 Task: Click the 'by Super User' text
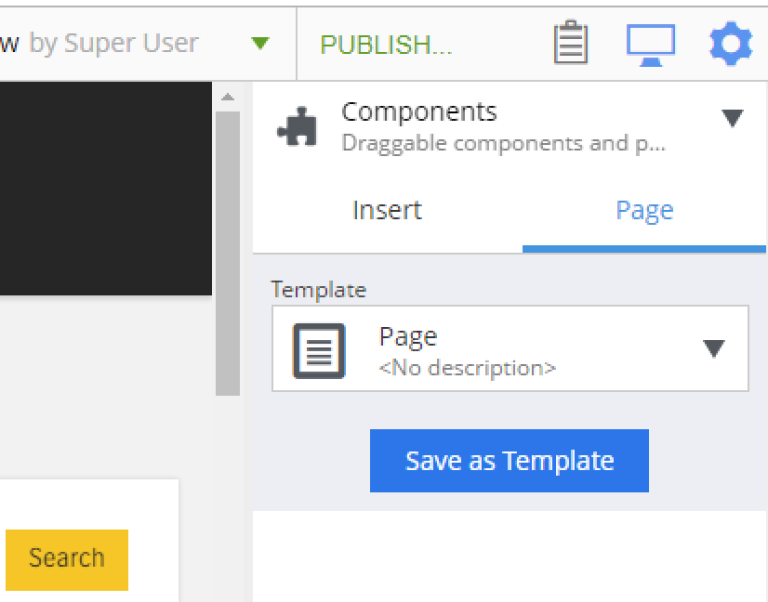[114, 43]
